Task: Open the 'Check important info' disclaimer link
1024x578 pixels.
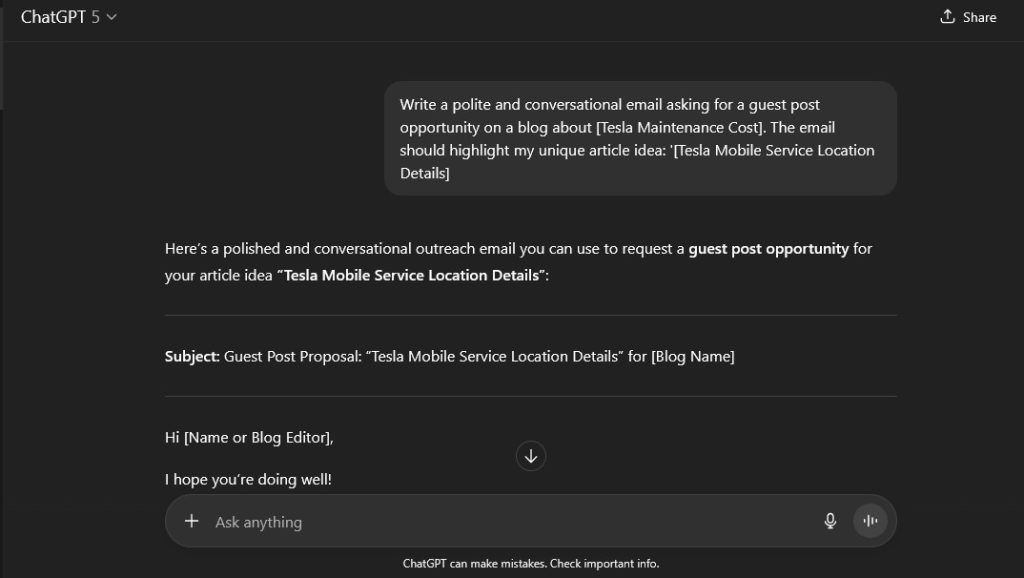Action: pyautogui.click(x=599, y=563)
